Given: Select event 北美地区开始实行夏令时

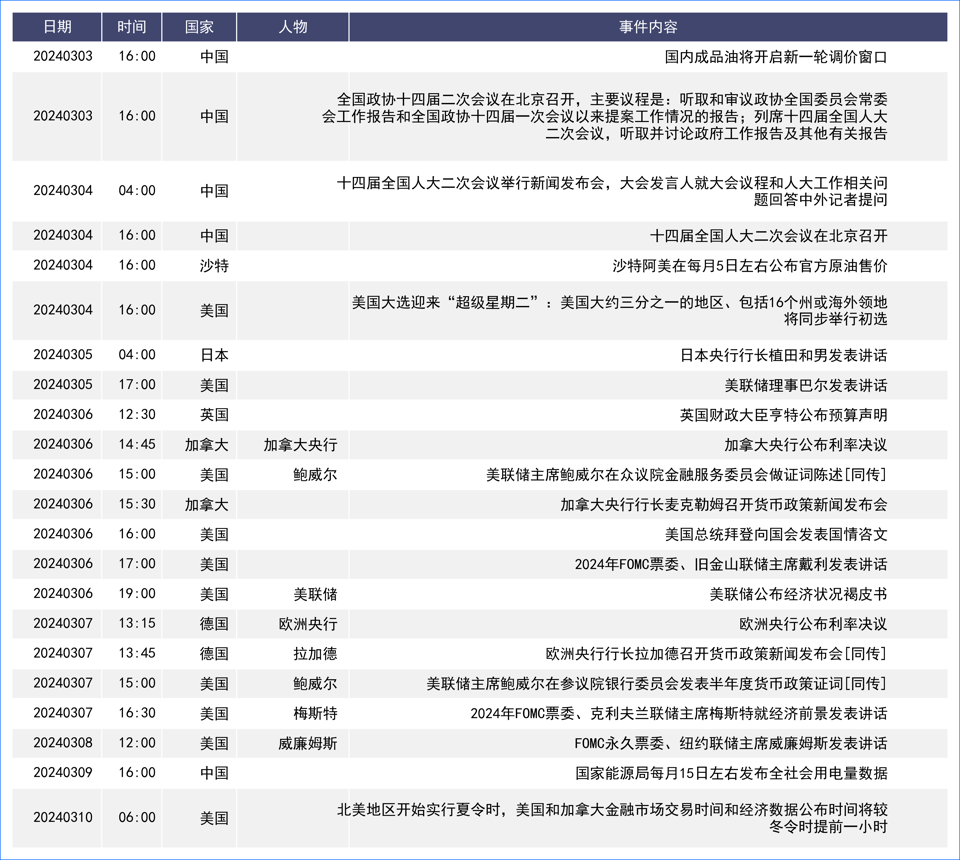Looking at the screenshot, I should point(612,818).
